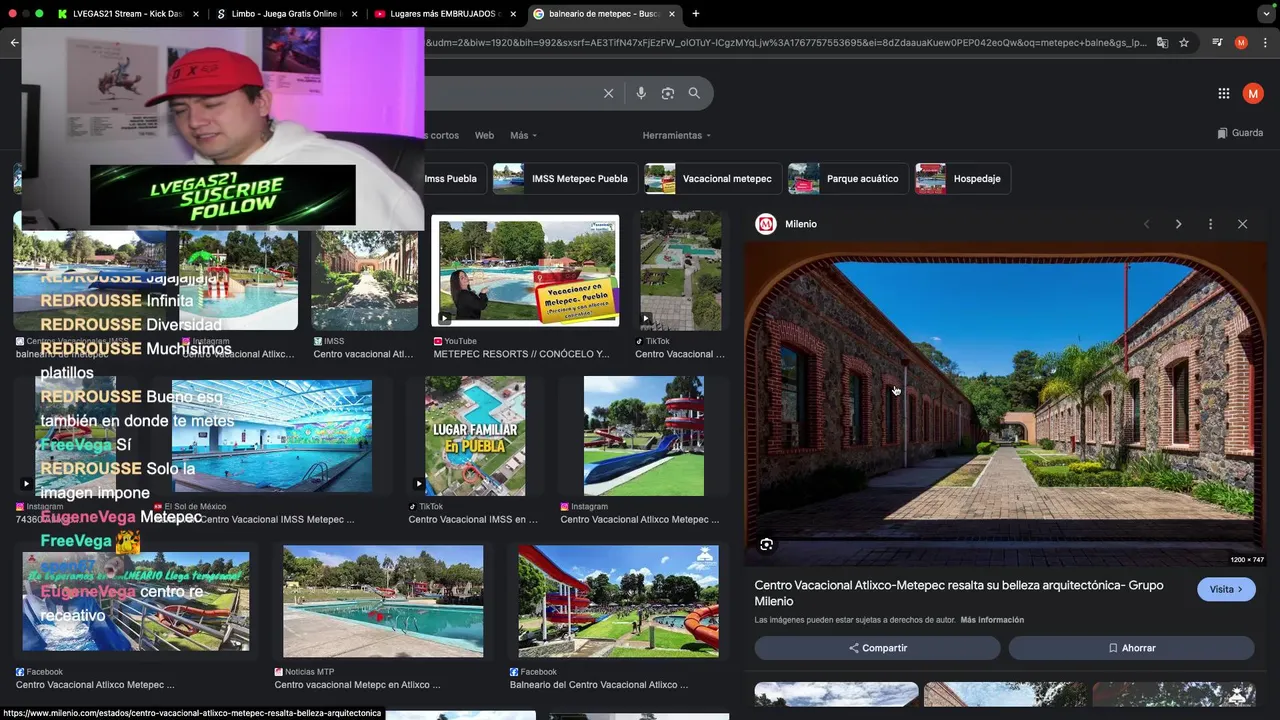Close the Limbo Juega Gratis tab
Screen dimensions: 1280x720
354,14
